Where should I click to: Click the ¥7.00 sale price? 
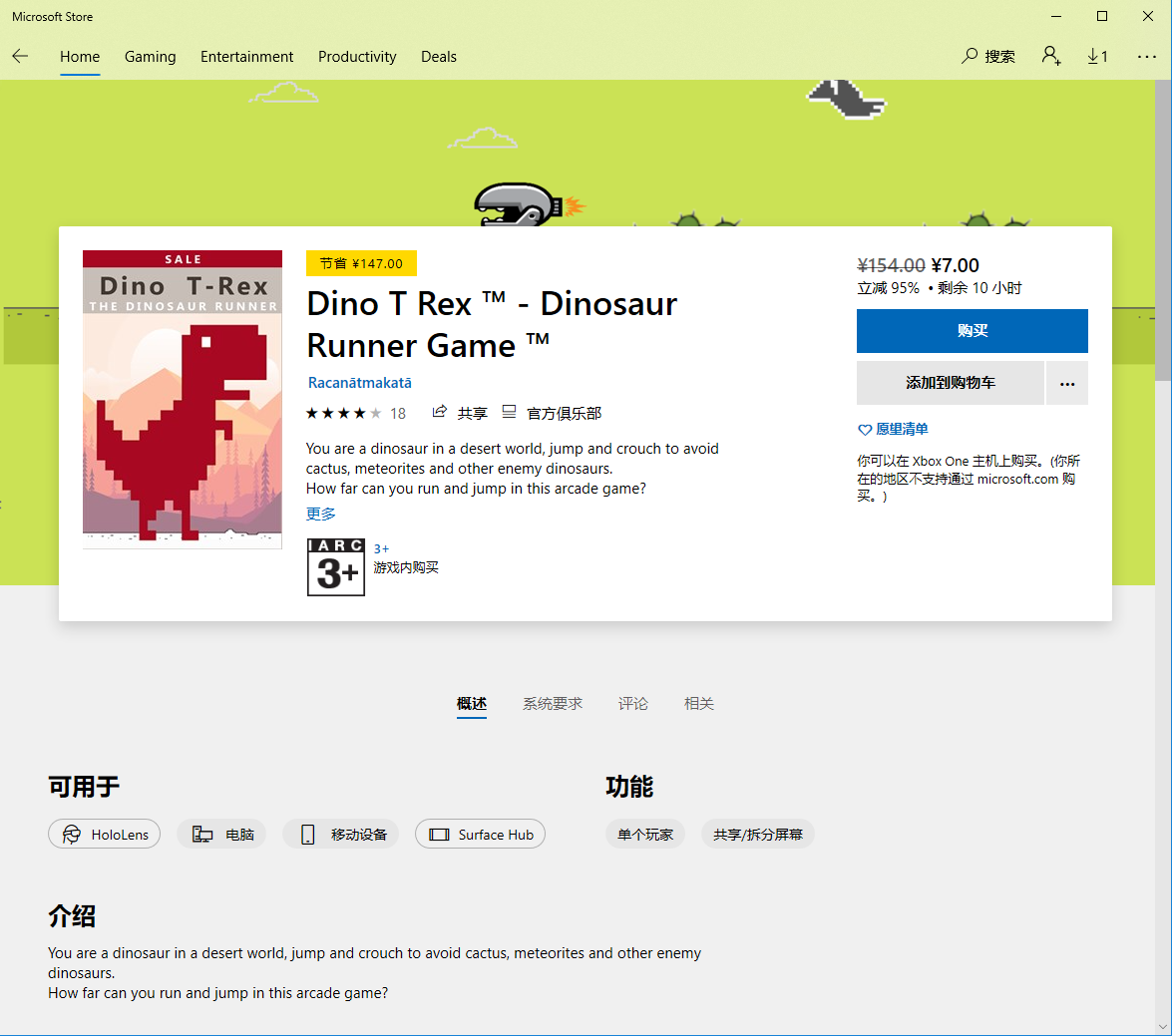[956, 265]
